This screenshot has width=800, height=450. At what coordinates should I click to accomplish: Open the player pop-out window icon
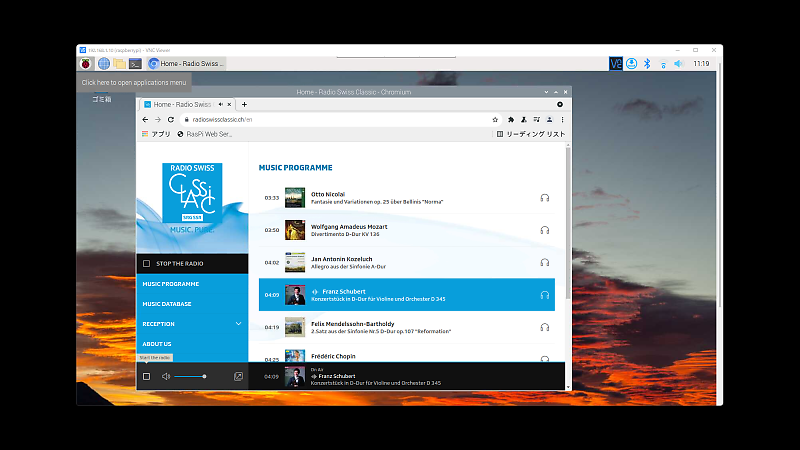[x=238, y=376]
